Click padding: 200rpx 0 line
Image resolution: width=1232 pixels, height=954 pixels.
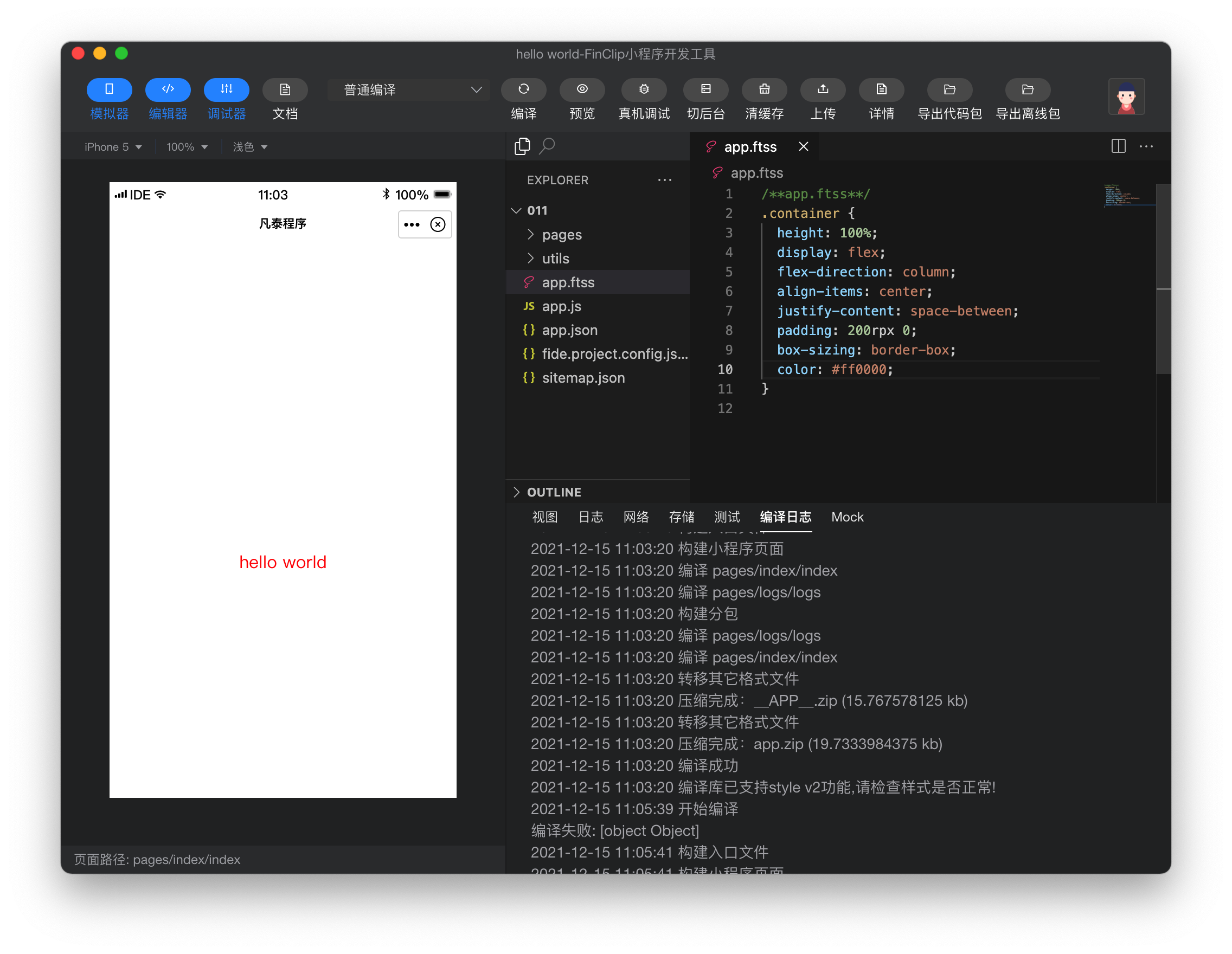pos(846,331)
